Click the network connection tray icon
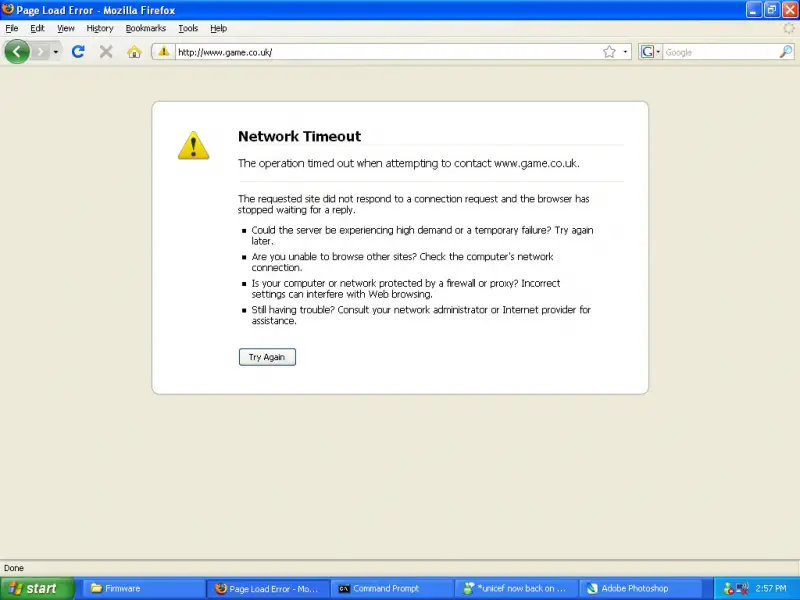Image resolution: width=800 pixels, height=600 pixels. 742,589
